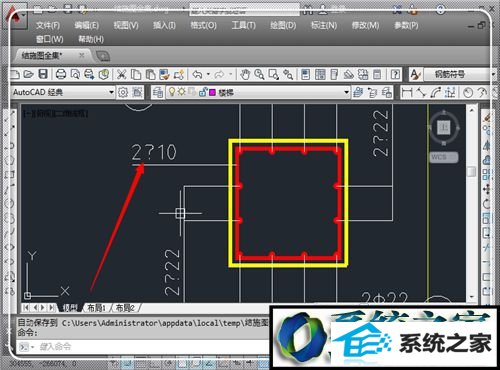
Task: Click the Help question mark icon
Action: tap(395, 74)
